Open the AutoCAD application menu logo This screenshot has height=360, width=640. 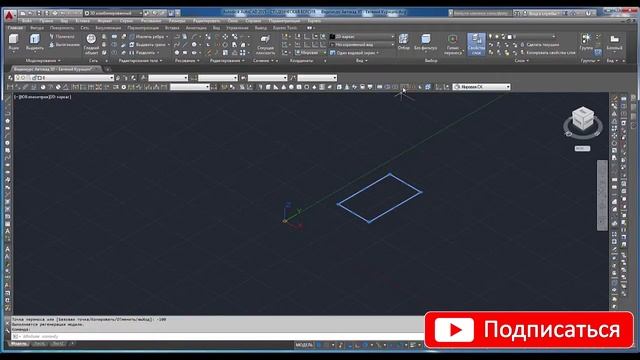9,15
